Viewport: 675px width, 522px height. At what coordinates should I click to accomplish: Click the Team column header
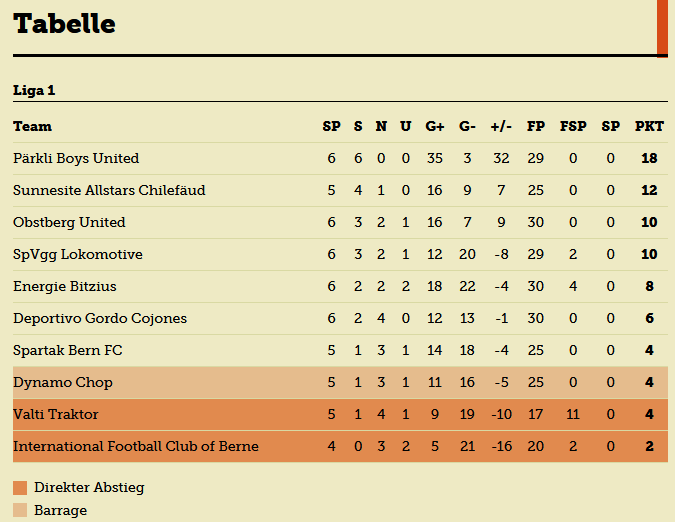click(32, 126)
